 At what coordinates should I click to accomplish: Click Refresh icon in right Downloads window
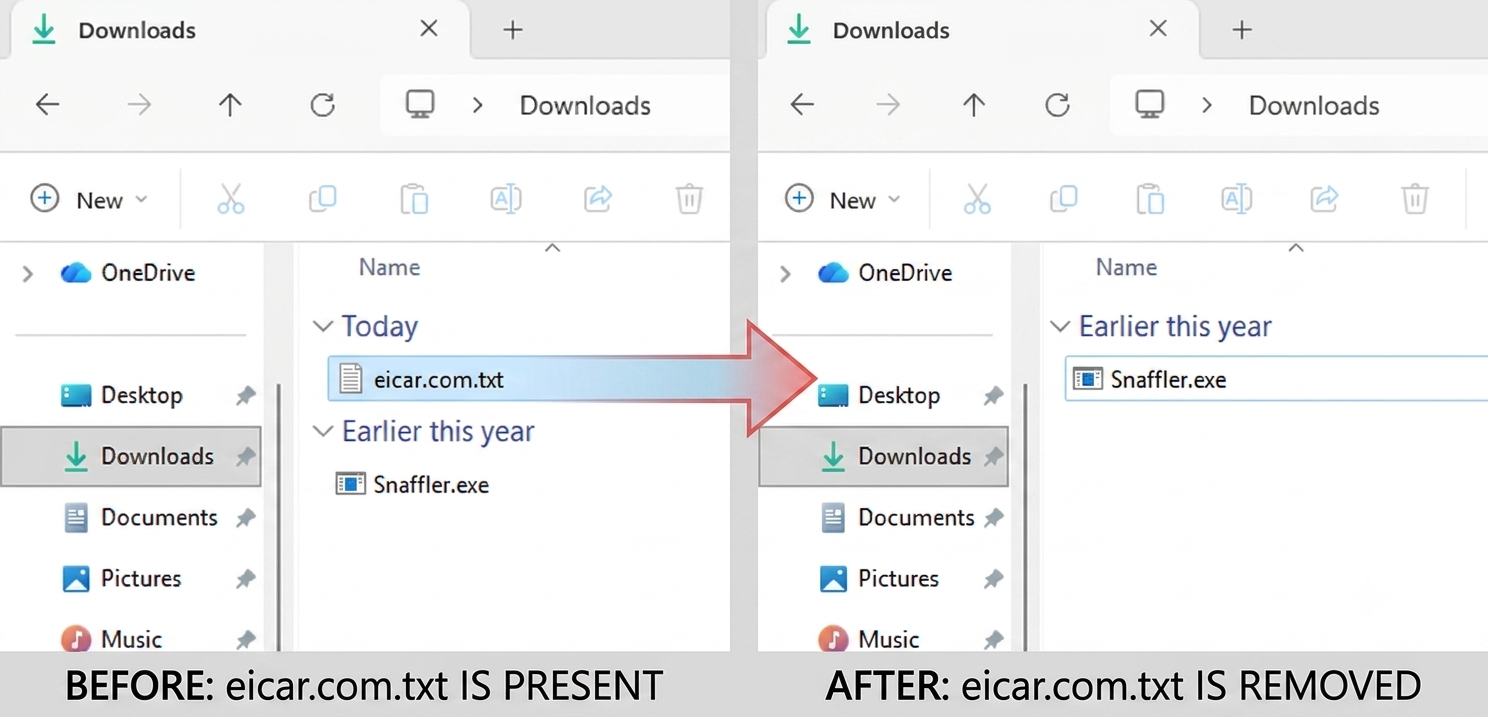click(x=1057, y=105)
